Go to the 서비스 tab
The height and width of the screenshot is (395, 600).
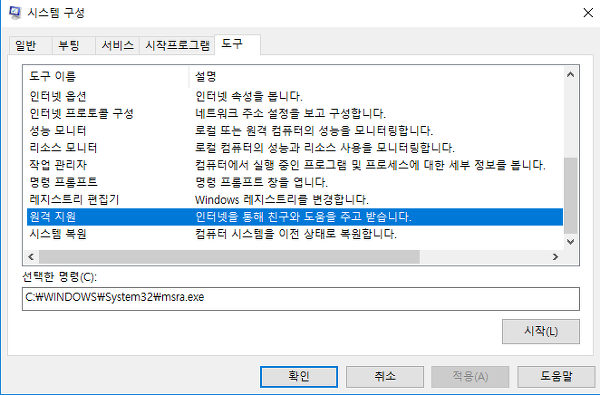[117, 46]
